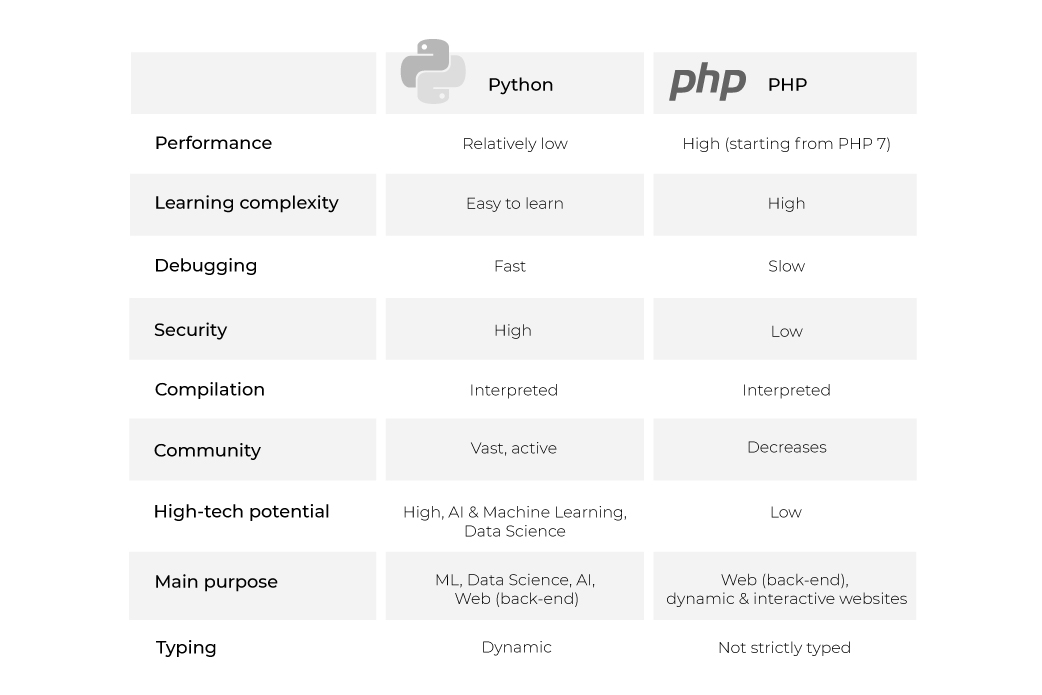Select the Debugging row label
This screenshot has height=695, width=1042.
pyautogui.click(x=205, y=266)
